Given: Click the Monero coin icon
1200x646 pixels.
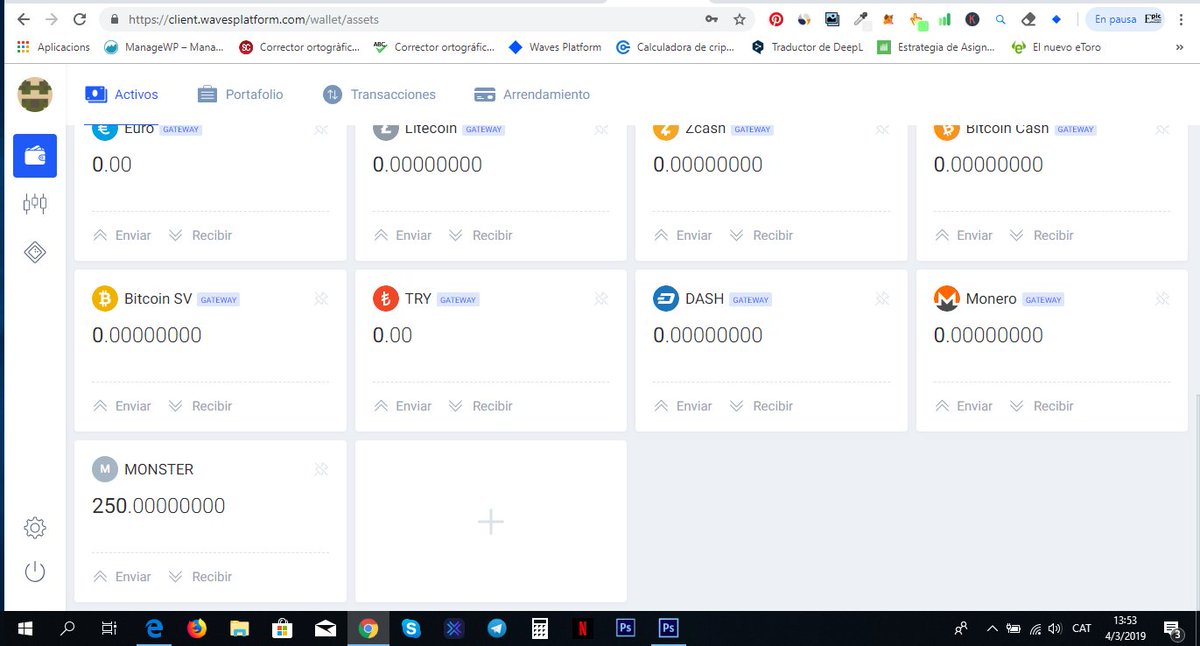Looking at the screenshot, I should pos(946,299).
